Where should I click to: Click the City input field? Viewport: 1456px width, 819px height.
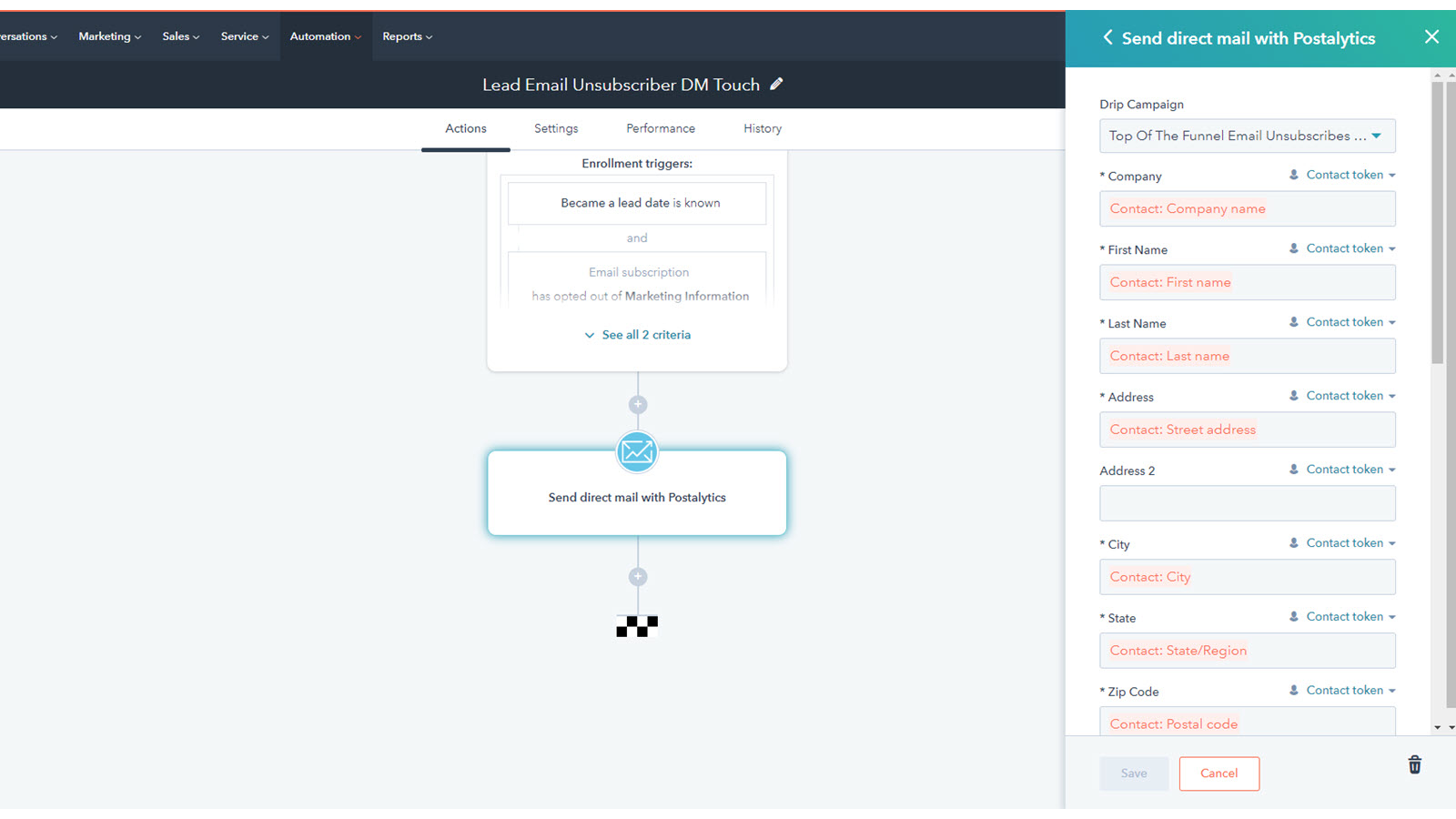click(1247, 577)
